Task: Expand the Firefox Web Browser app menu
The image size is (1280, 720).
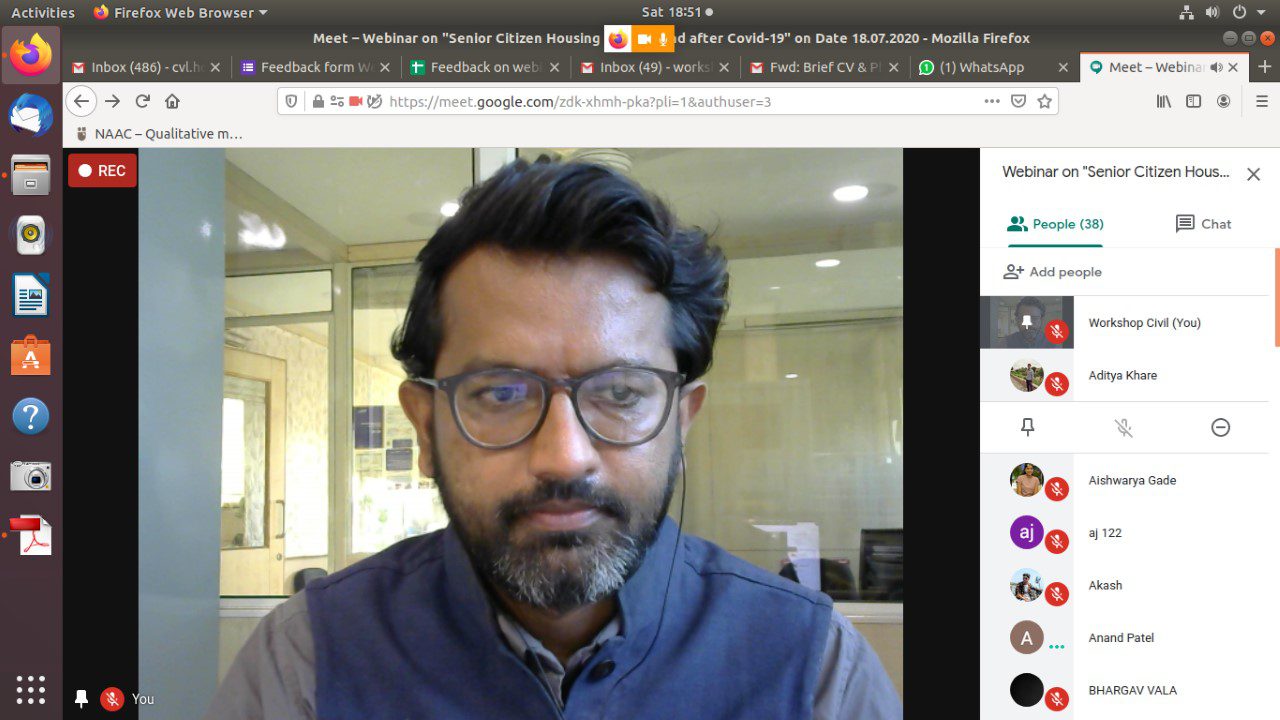Action: [180, 12]
